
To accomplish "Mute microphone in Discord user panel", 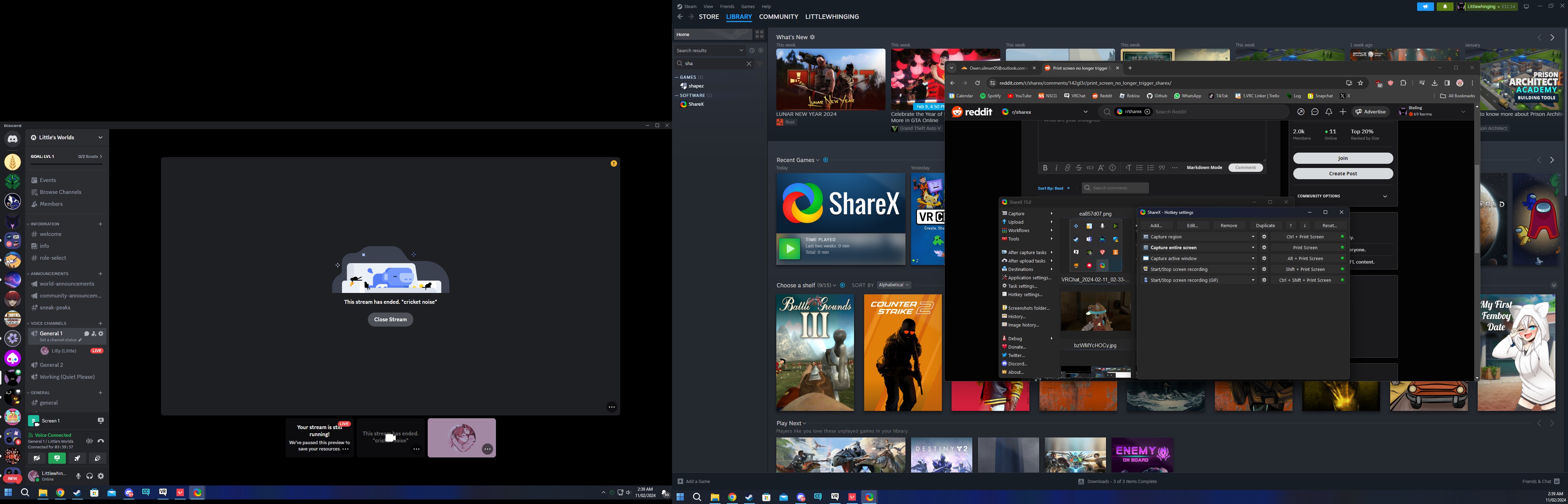I will (78, 476).
